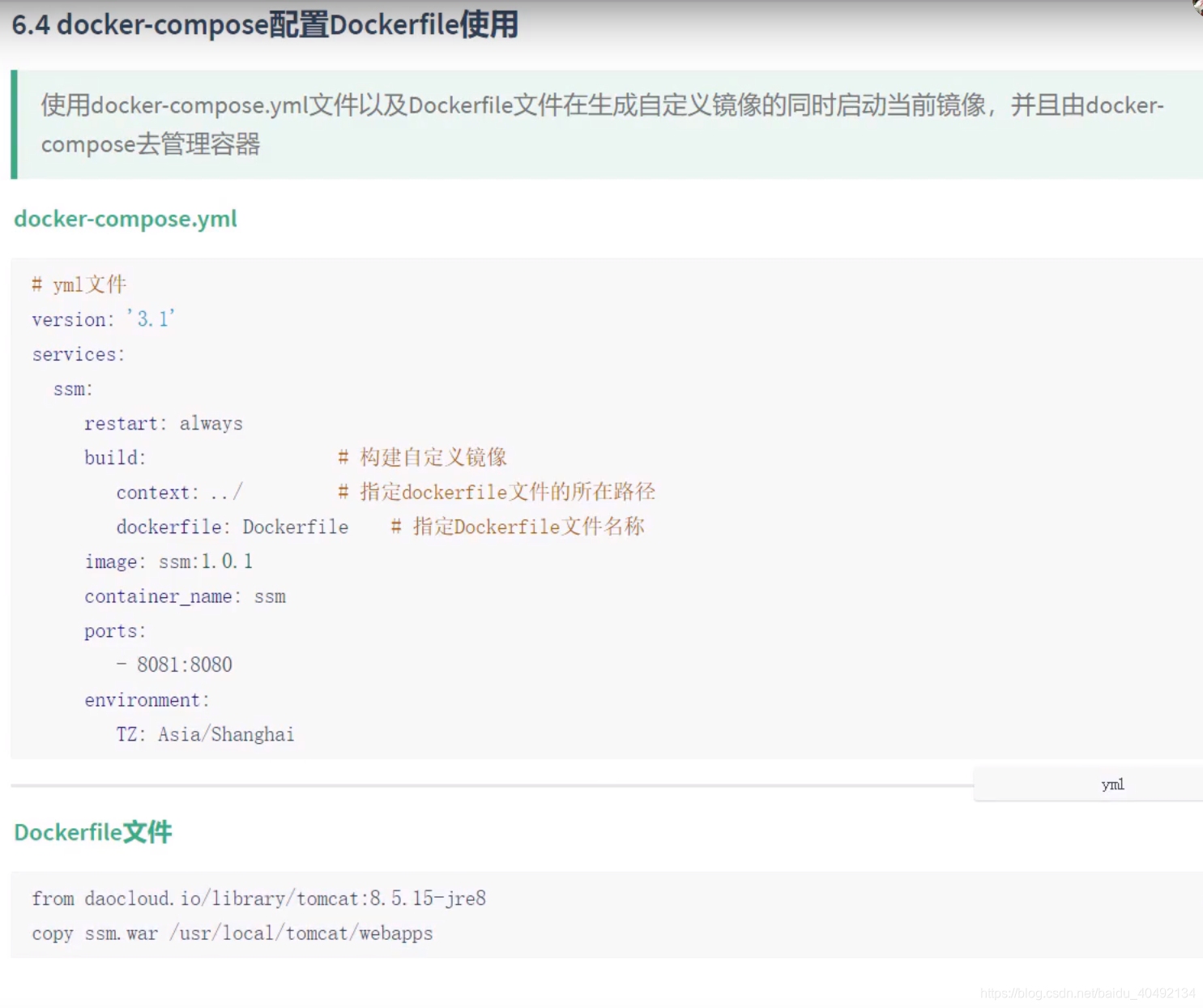Select the 'copy ssm.war' Dockerfile line
The height and width of the screenshot is (1008, 1203).
[x=232, y=933]
